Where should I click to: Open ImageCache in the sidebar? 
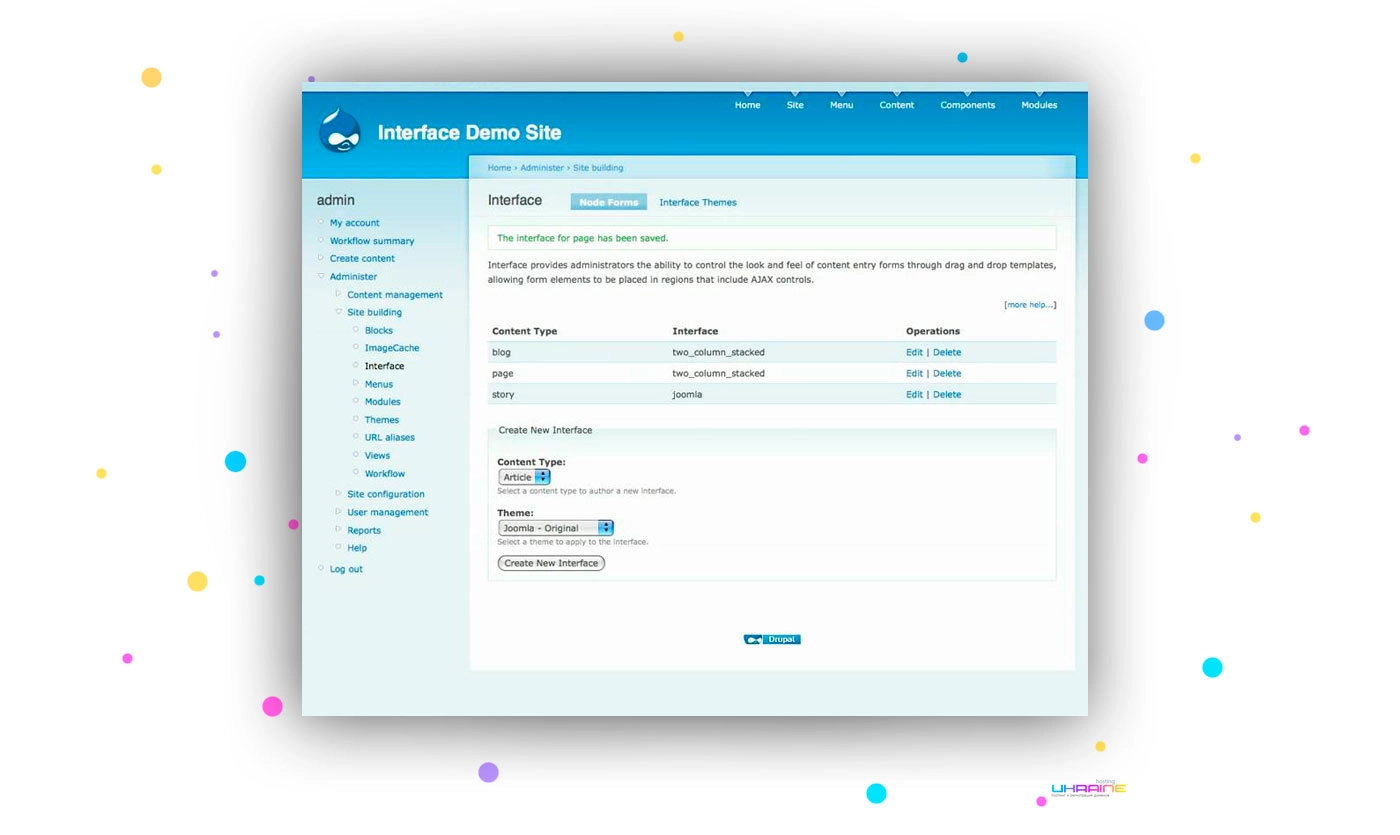click(392, 348)
